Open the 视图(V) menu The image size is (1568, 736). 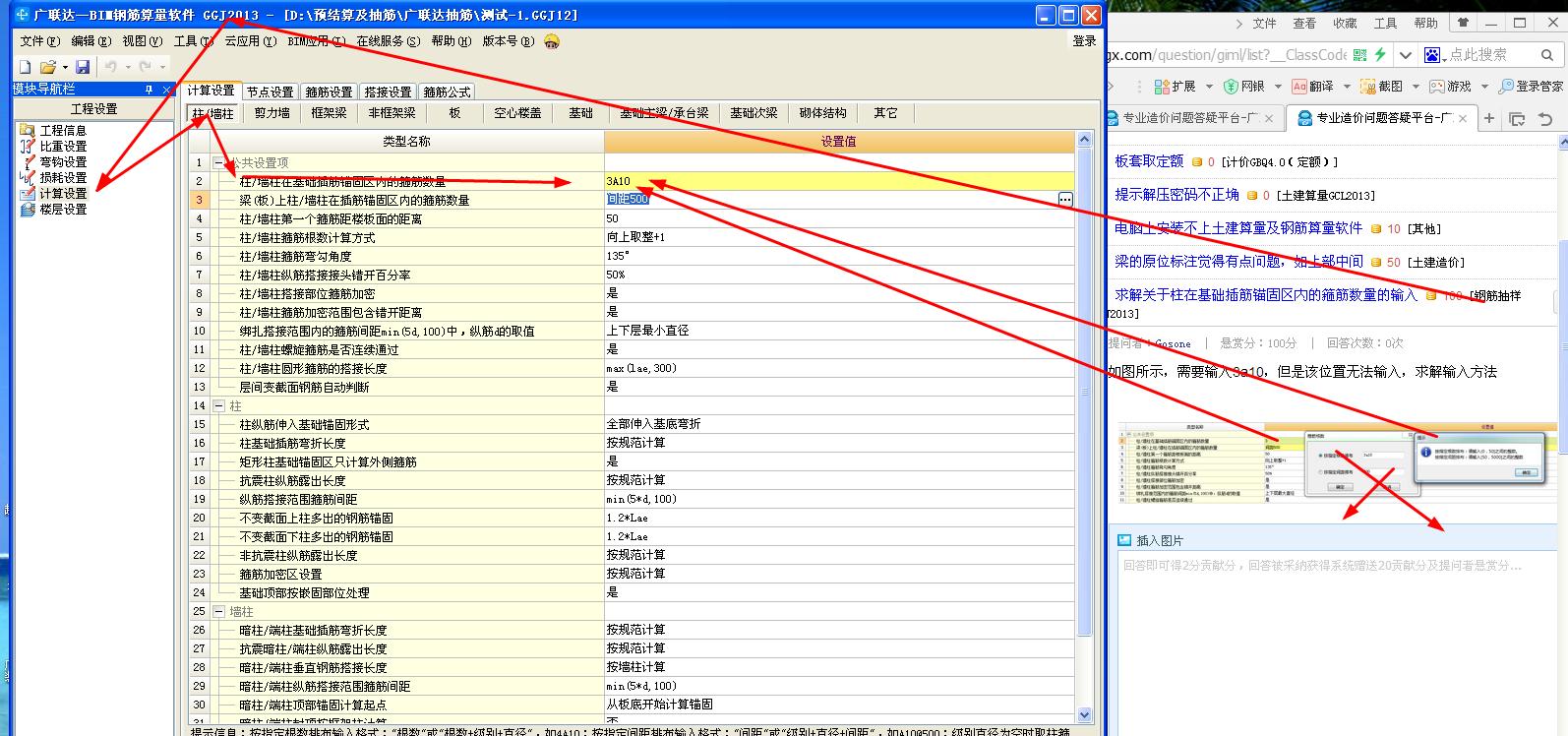(x=142, y=41)
